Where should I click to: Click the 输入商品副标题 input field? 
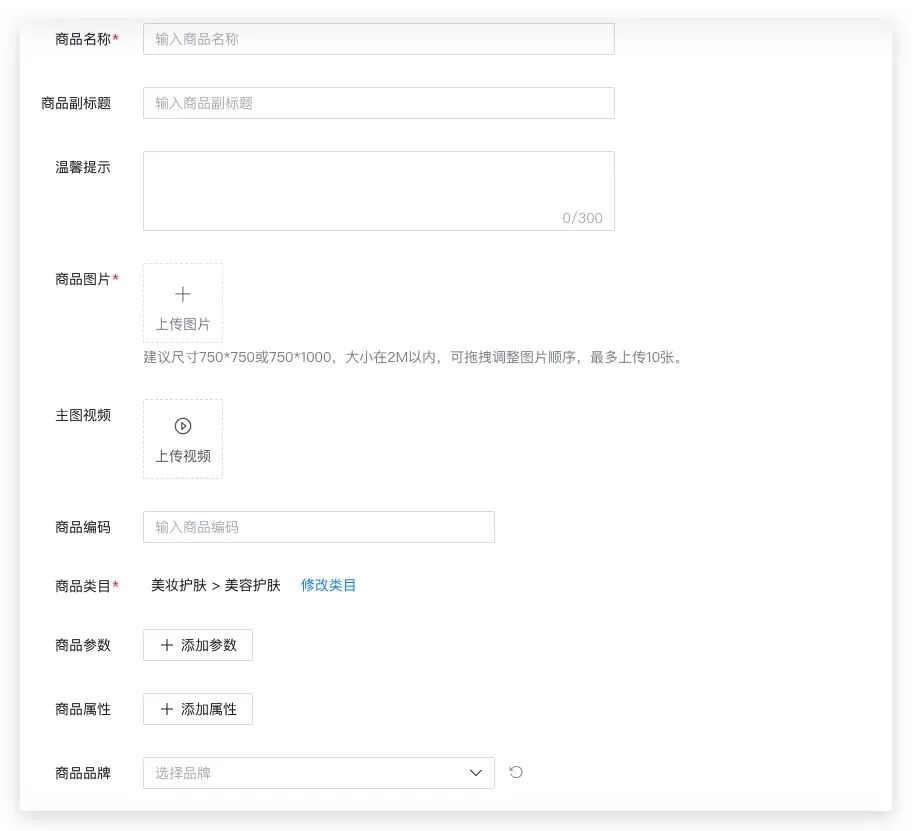point(378,102)
